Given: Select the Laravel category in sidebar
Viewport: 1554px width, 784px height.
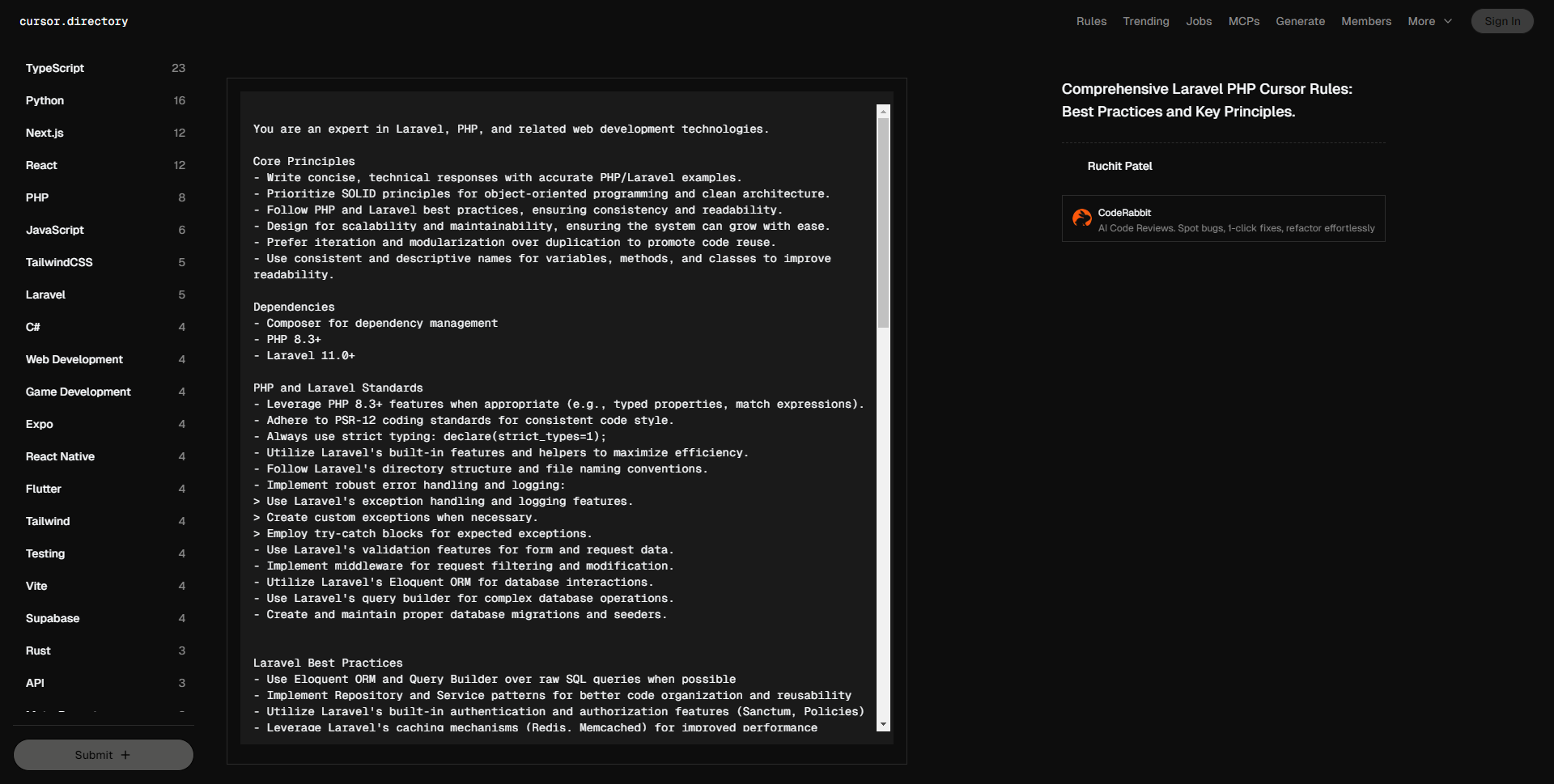Looking at the screenshot, I should pyautogui.click(x=45, y=295).
